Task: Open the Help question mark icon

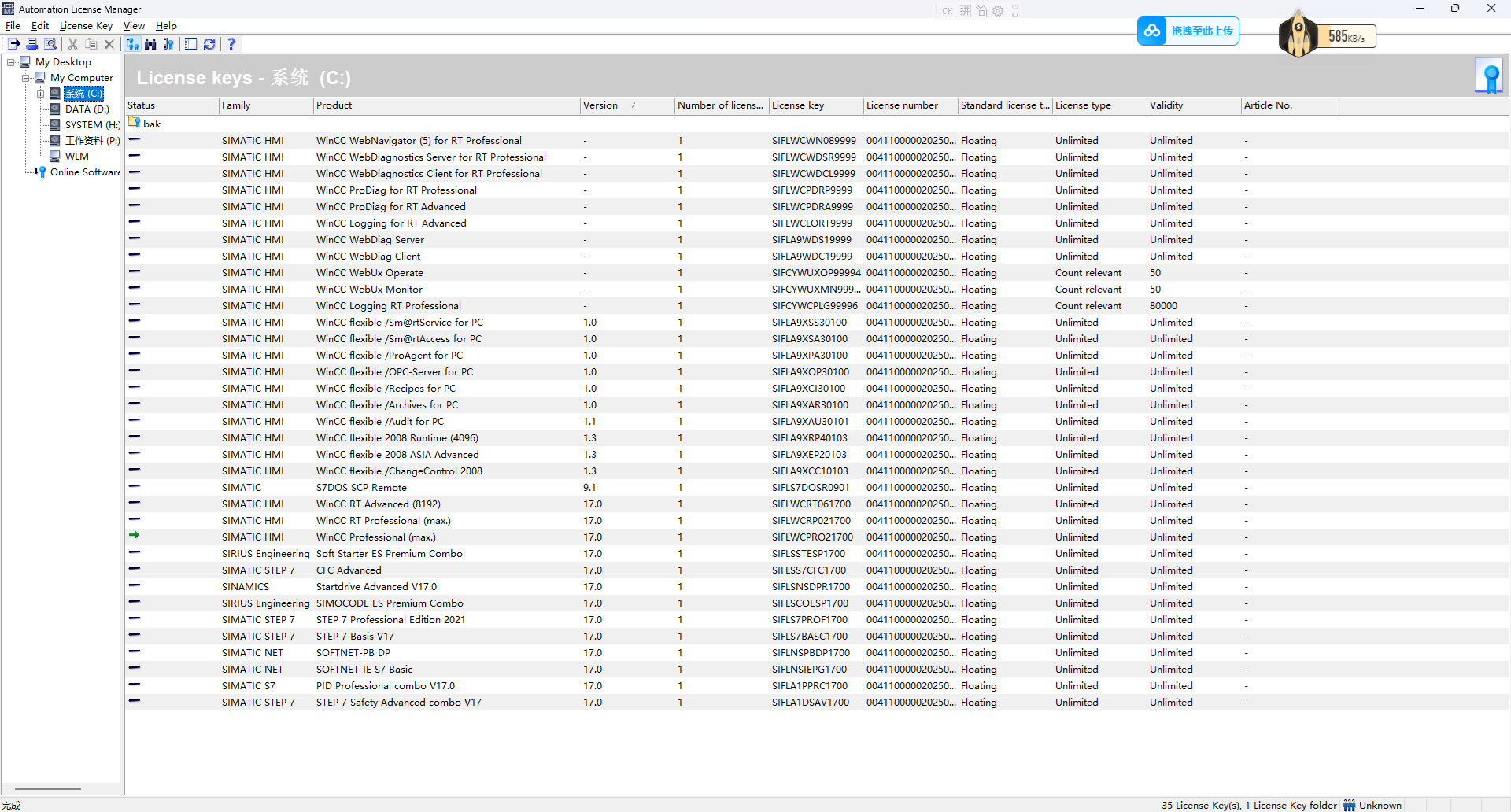Action: [231, 44]
